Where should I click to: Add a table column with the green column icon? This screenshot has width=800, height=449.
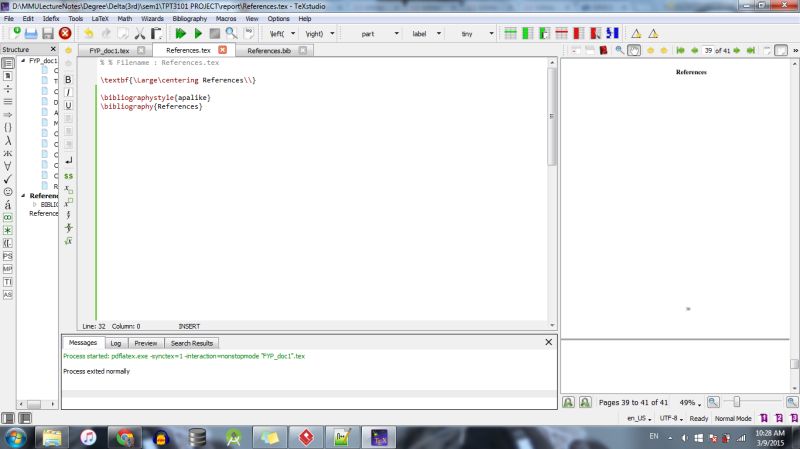click(528, 34)
